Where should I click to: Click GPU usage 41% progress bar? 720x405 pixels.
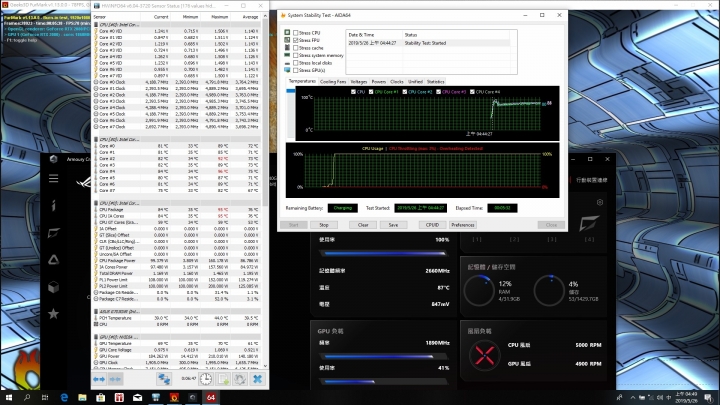point(383,382)
